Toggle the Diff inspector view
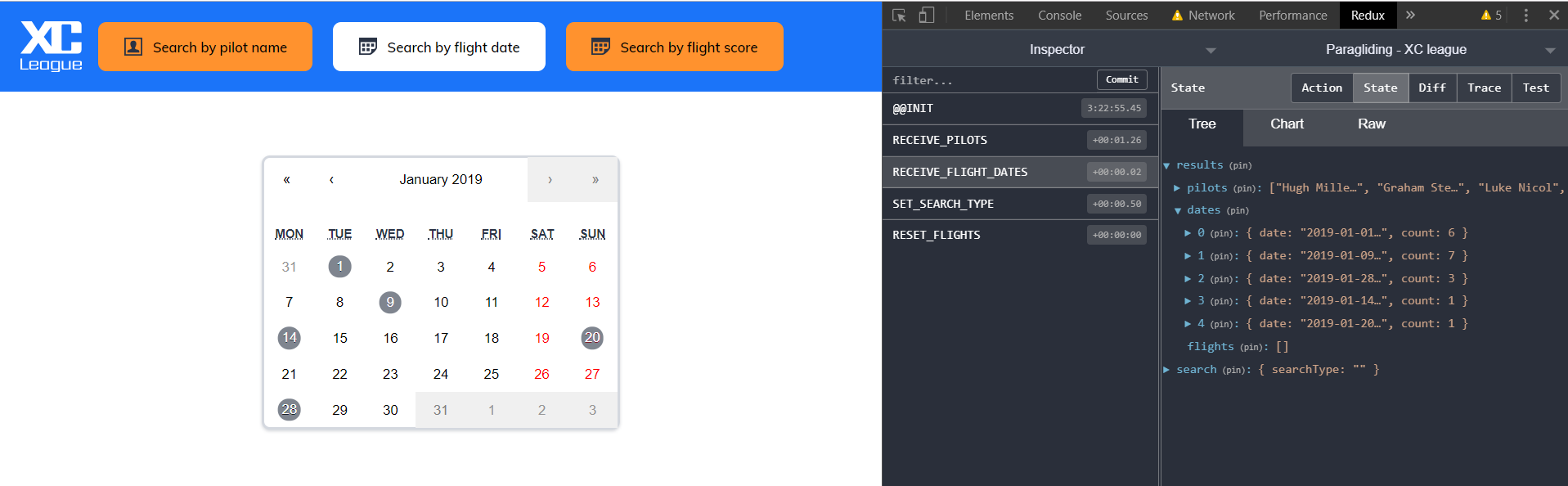The height and width of the screenshot is (486, 1568). point(1432,88)
